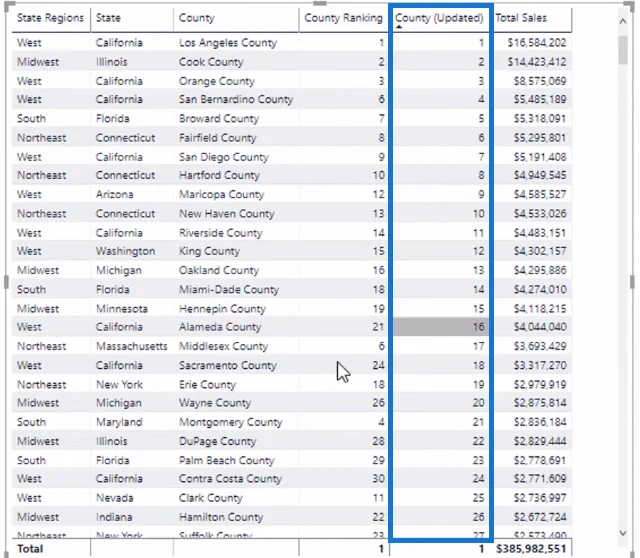Viewport: 640px width, 558px height.
Task: Click the left middle resize handle
Action: tap(6, 282)
